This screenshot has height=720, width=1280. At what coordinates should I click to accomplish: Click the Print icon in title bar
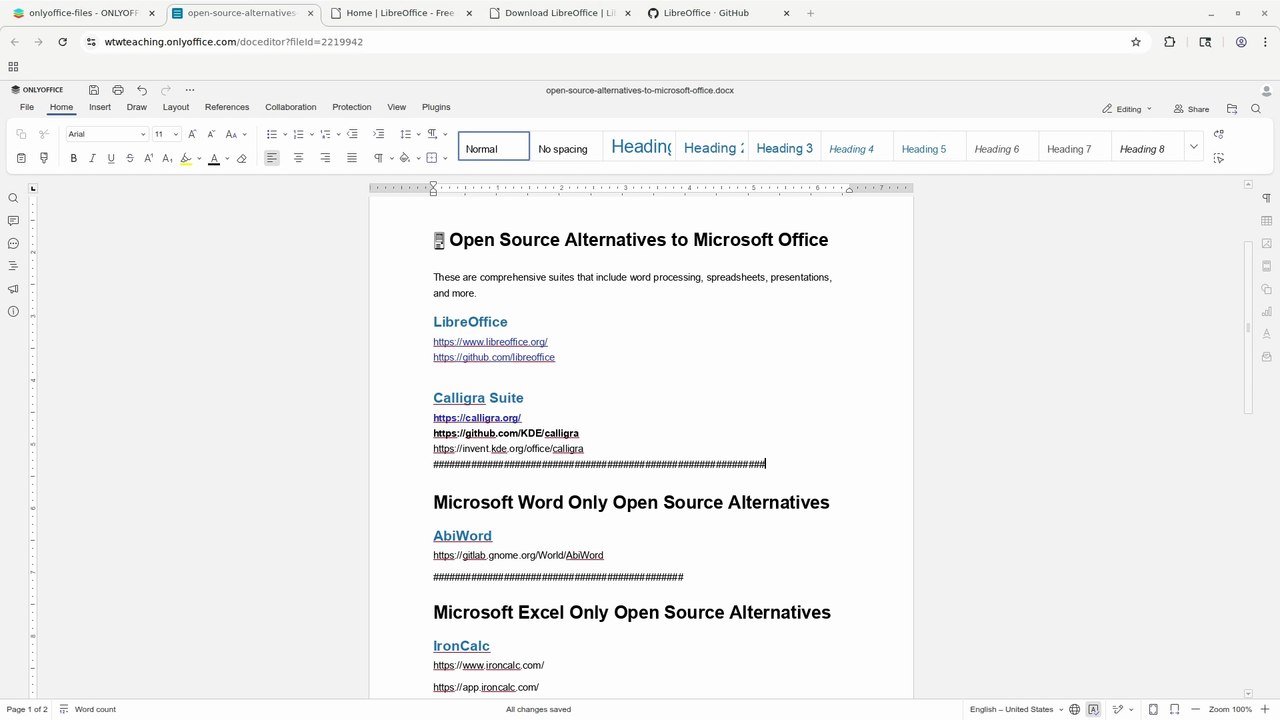[118, 90]
